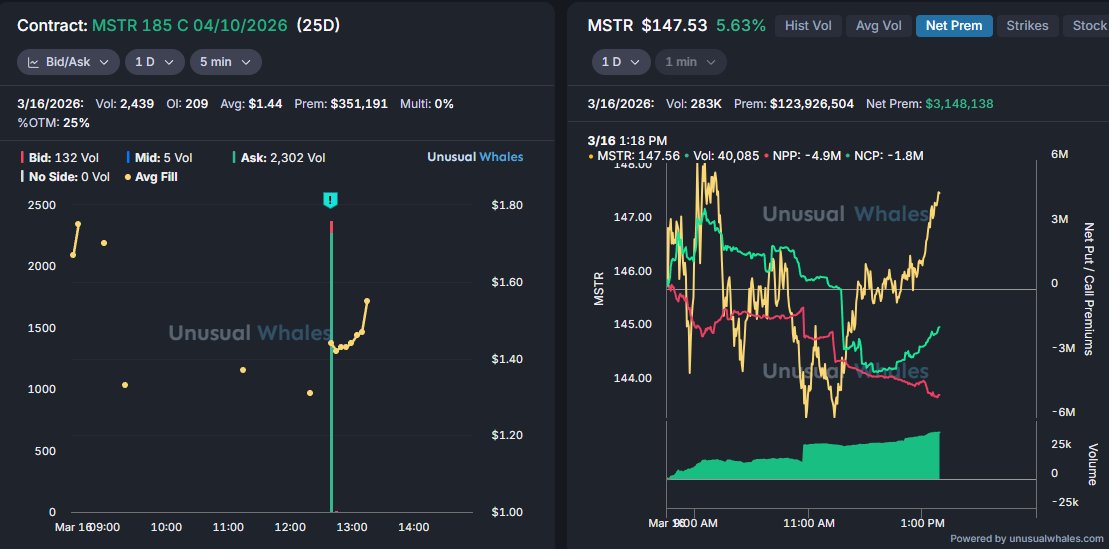
Task: Toggle the Bid volume legend entry
Action: (x=61, y=158)
